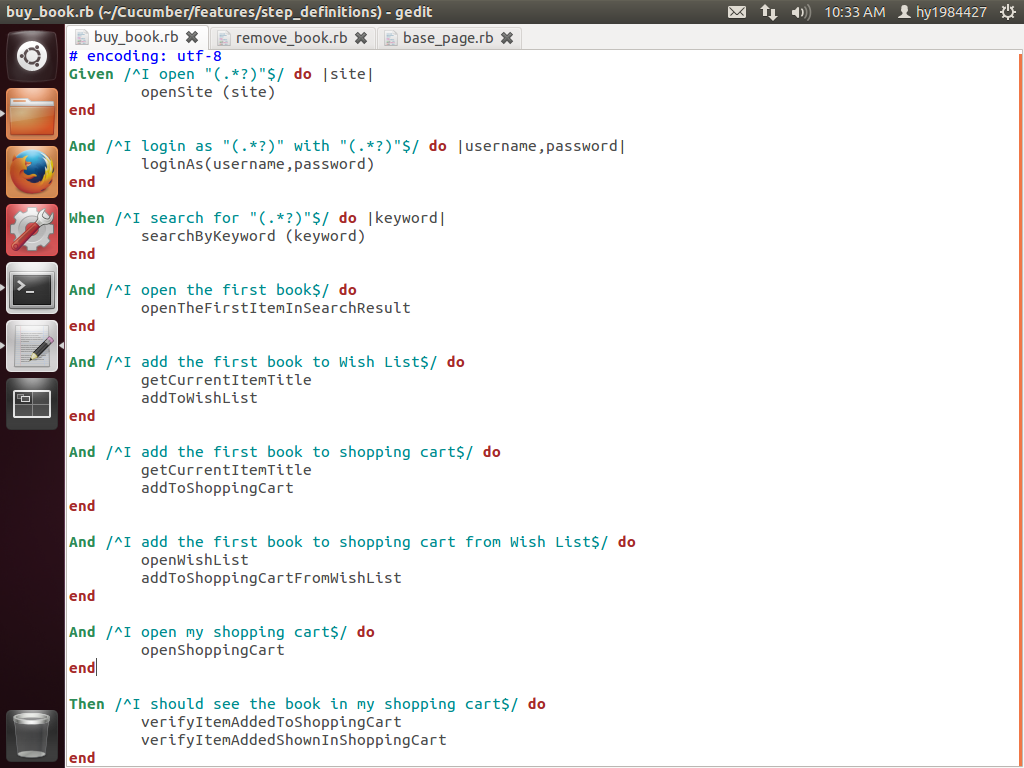Click the 'searchByKeyword (keyword)' line
Image resolution: width=1024 pixels, height=768 pixels.
point(253,236)
